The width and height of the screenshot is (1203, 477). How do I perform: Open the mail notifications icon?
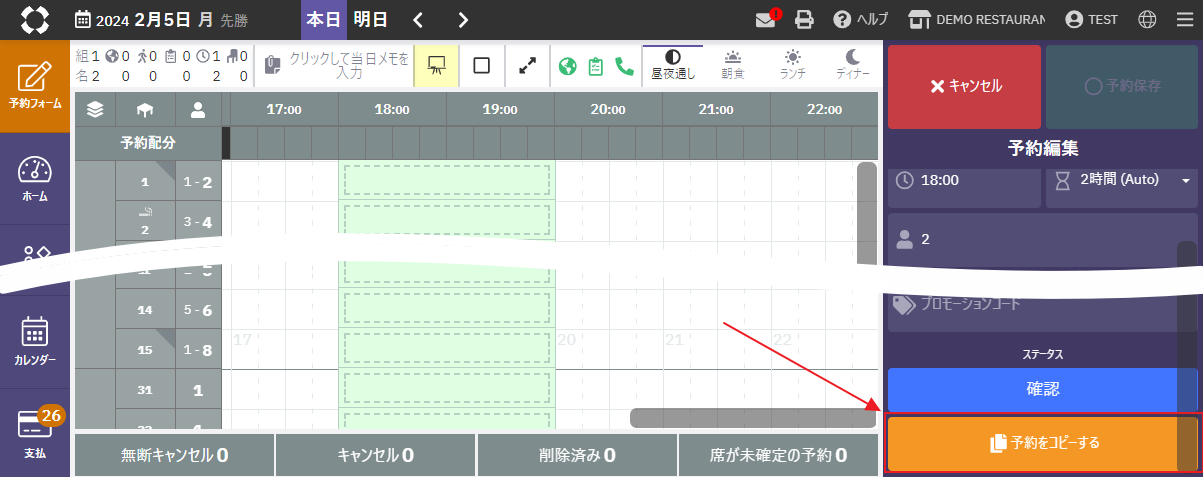[x=767, y=20]
